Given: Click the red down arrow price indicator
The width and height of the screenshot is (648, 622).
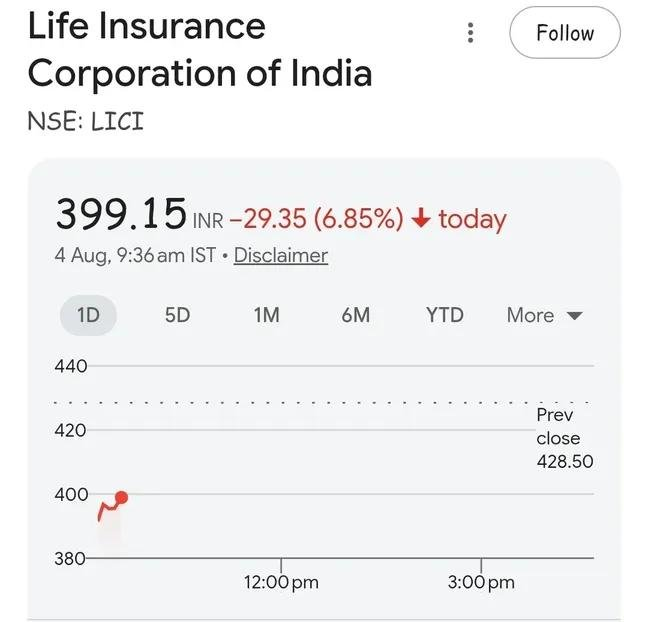Looking at the screenshot, I should pos(421,218).
